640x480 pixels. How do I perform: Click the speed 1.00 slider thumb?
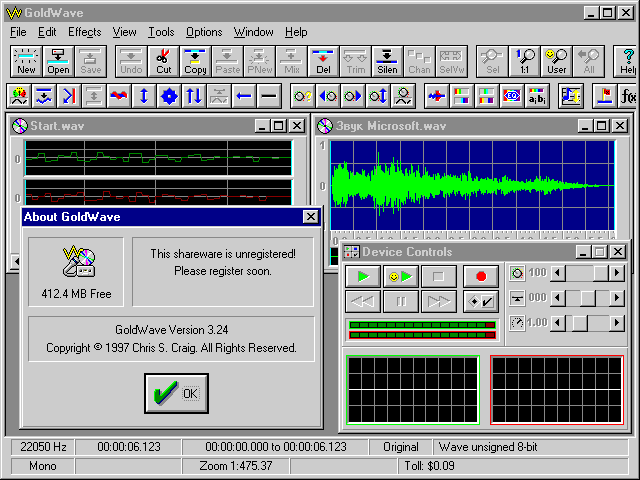click(580, 323)
